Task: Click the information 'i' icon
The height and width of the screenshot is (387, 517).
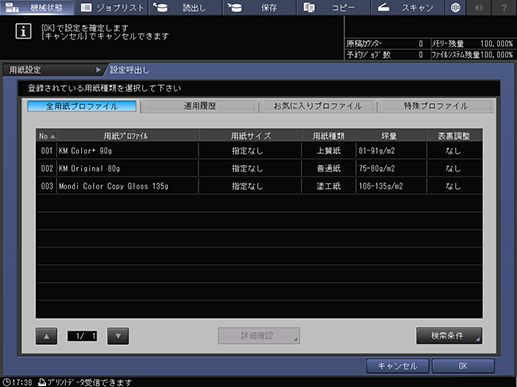Action: pos(23,31)
